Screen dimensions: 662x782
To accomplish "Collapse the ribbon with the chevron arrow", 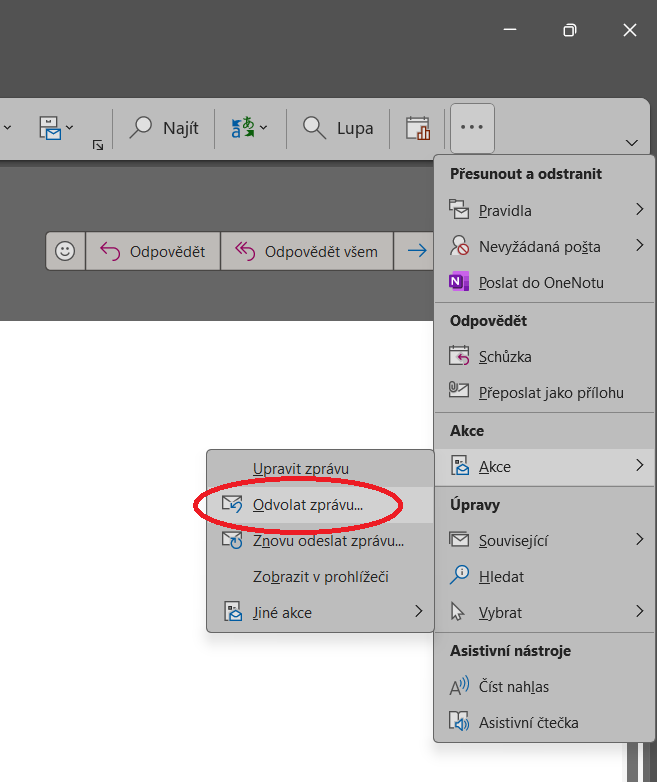I will pos(631,143).
